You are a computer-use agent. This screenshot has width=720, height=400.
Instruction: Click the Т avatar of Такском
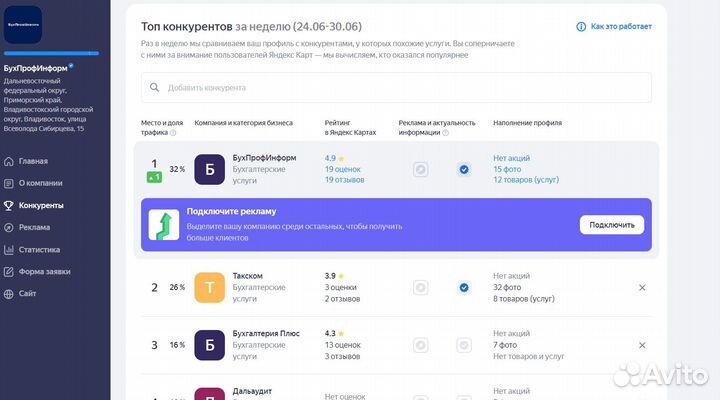(x=209, y=287)
